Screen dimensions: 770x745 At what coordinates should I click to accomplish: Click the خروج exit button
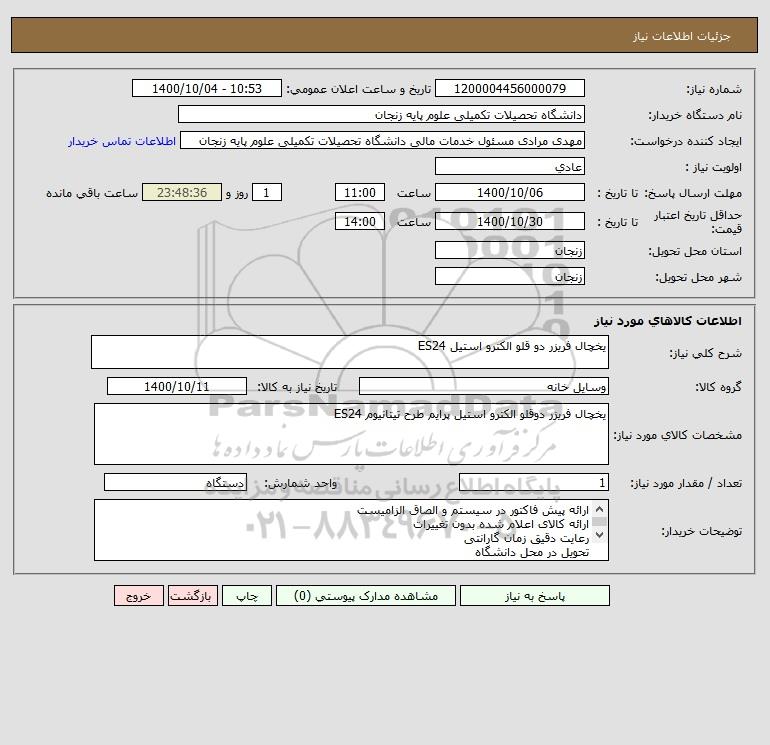click(138, 596)
